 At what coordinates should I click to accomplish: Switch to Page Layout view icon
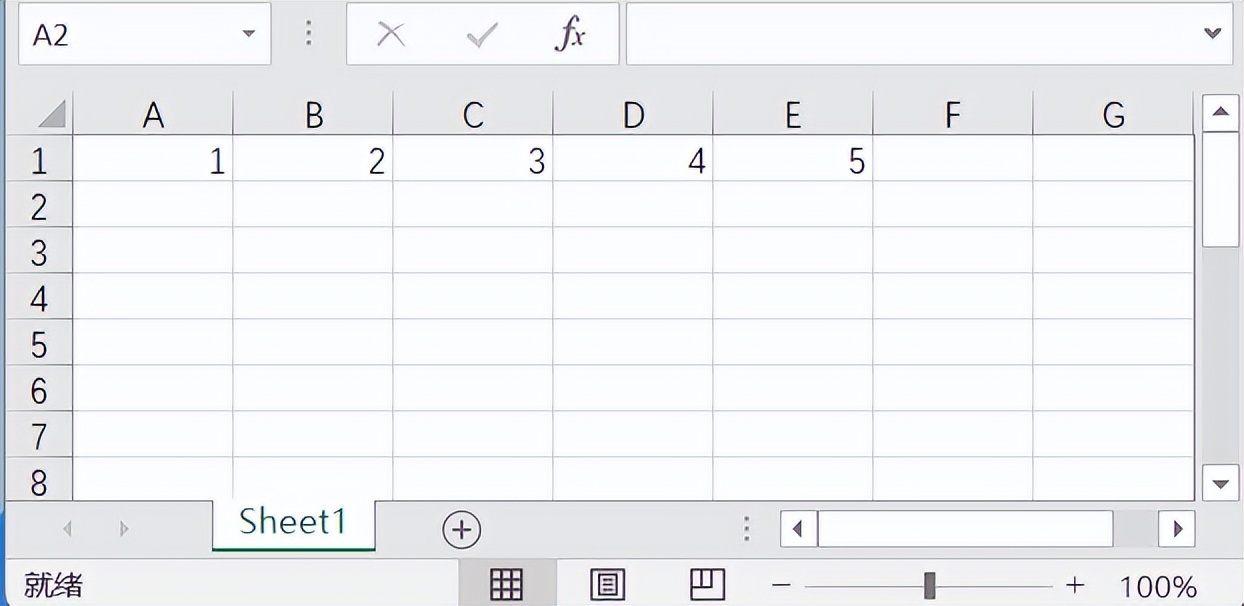(x=607, y=585)
